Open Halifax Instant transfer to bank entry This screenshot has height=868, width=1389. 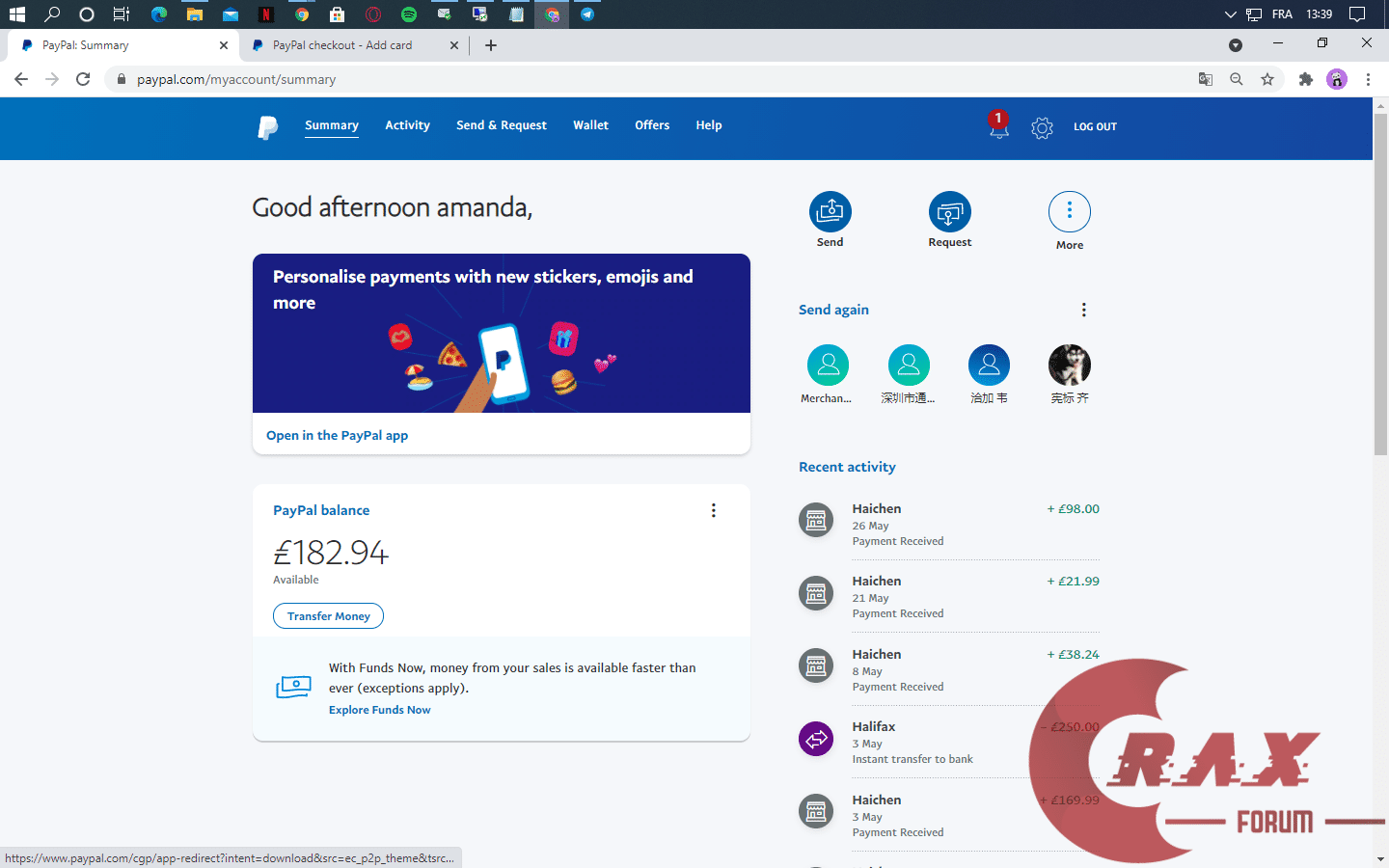tap(949, 742)
